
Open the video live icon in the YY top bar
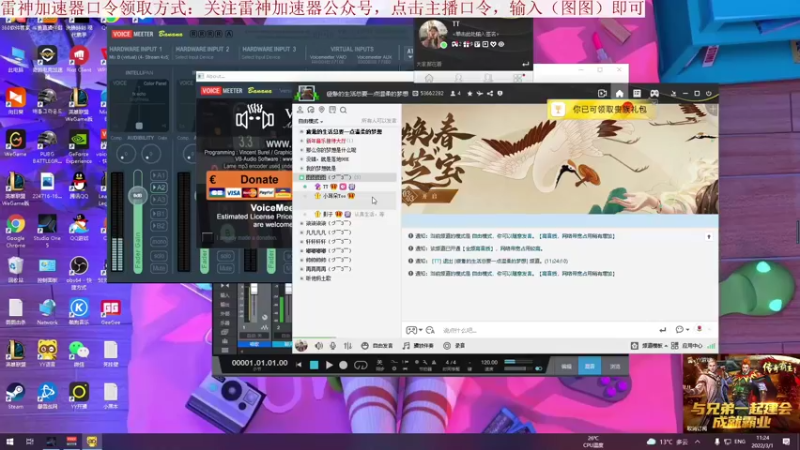[x=602, y=93]
